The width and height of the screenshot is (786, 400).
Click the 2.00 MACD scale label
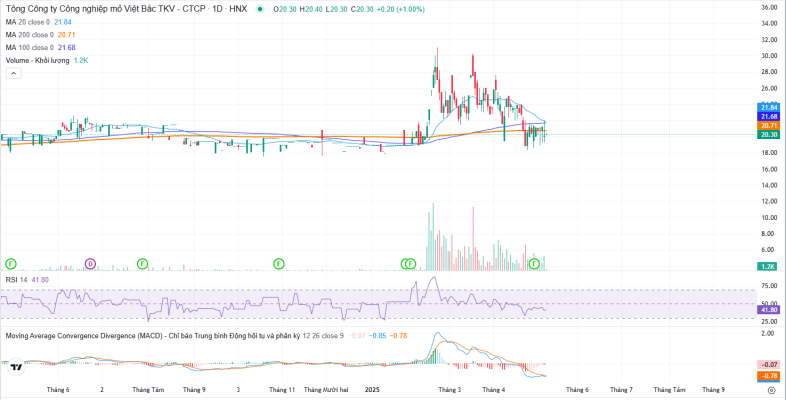[770, 333]
